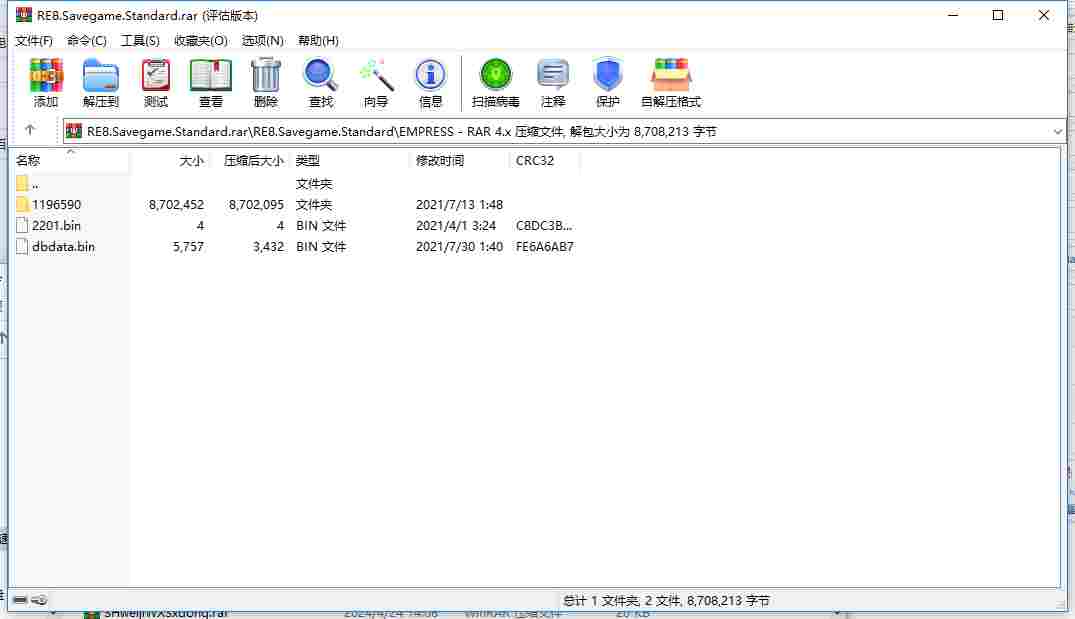This screenshot has height=619, width=1075.
Task: Click the C8DC3B... CRC32 value
Action: click(544, 226)
